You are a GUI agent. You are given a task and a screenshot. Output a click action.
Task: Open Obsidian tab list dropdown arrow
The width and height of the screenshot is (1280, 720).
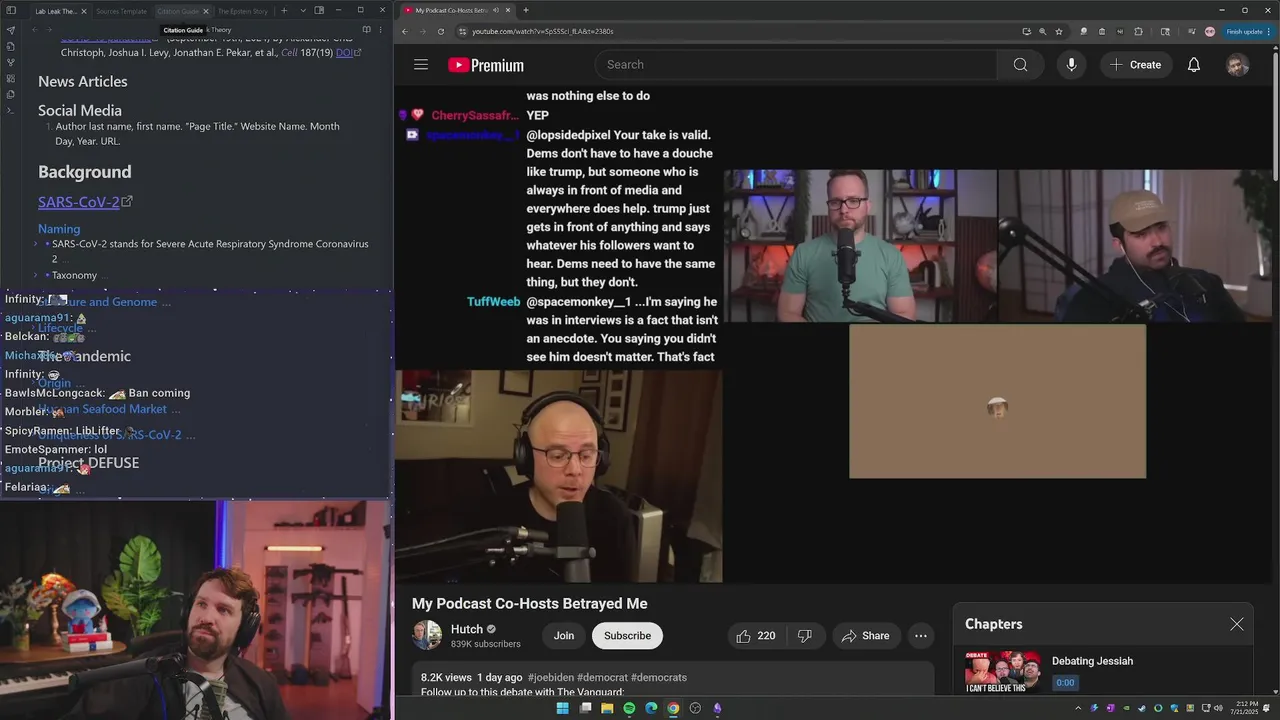pos(302,11)
